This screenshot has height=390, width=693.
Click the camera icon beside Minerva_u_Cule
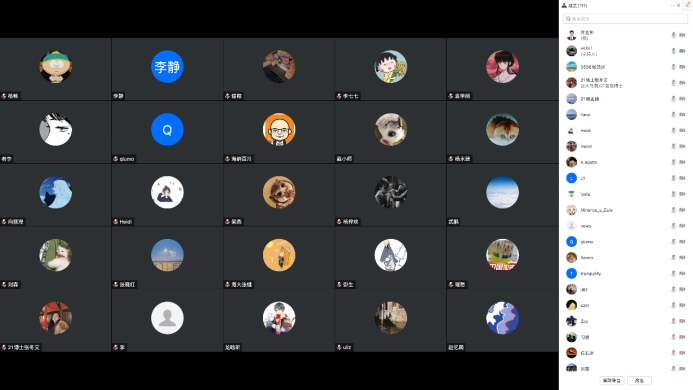(x=682, y=210)
